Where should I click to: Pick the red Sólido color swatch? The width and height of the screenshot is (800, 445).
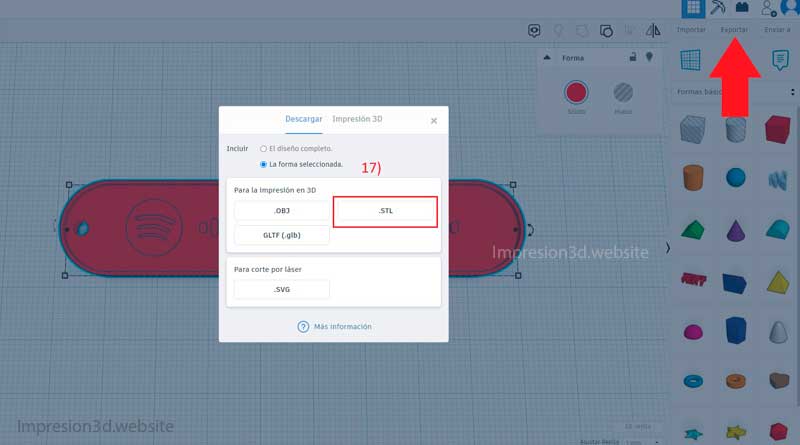[576, 93]
